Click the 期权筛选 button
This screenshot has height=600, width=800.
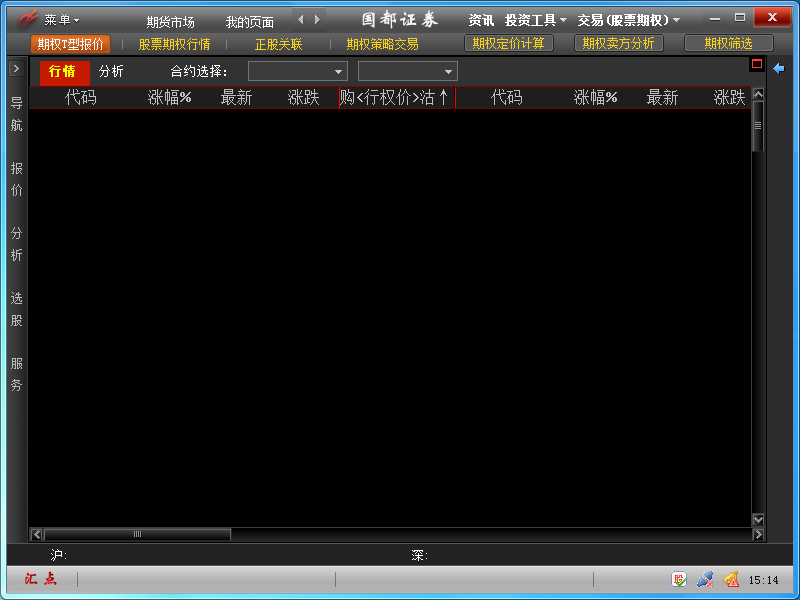pyautogui.click(x=728, y=44)
